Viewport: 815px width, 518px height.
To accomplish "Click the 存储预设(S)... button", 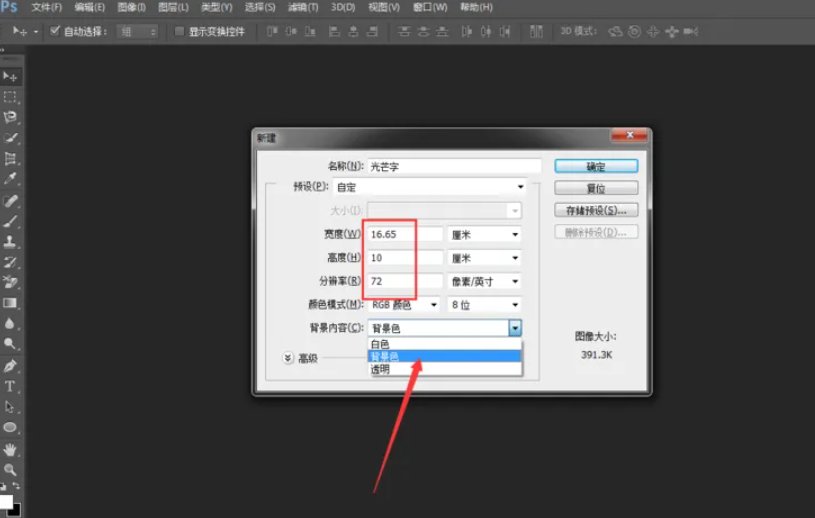I will pos(596,210).
